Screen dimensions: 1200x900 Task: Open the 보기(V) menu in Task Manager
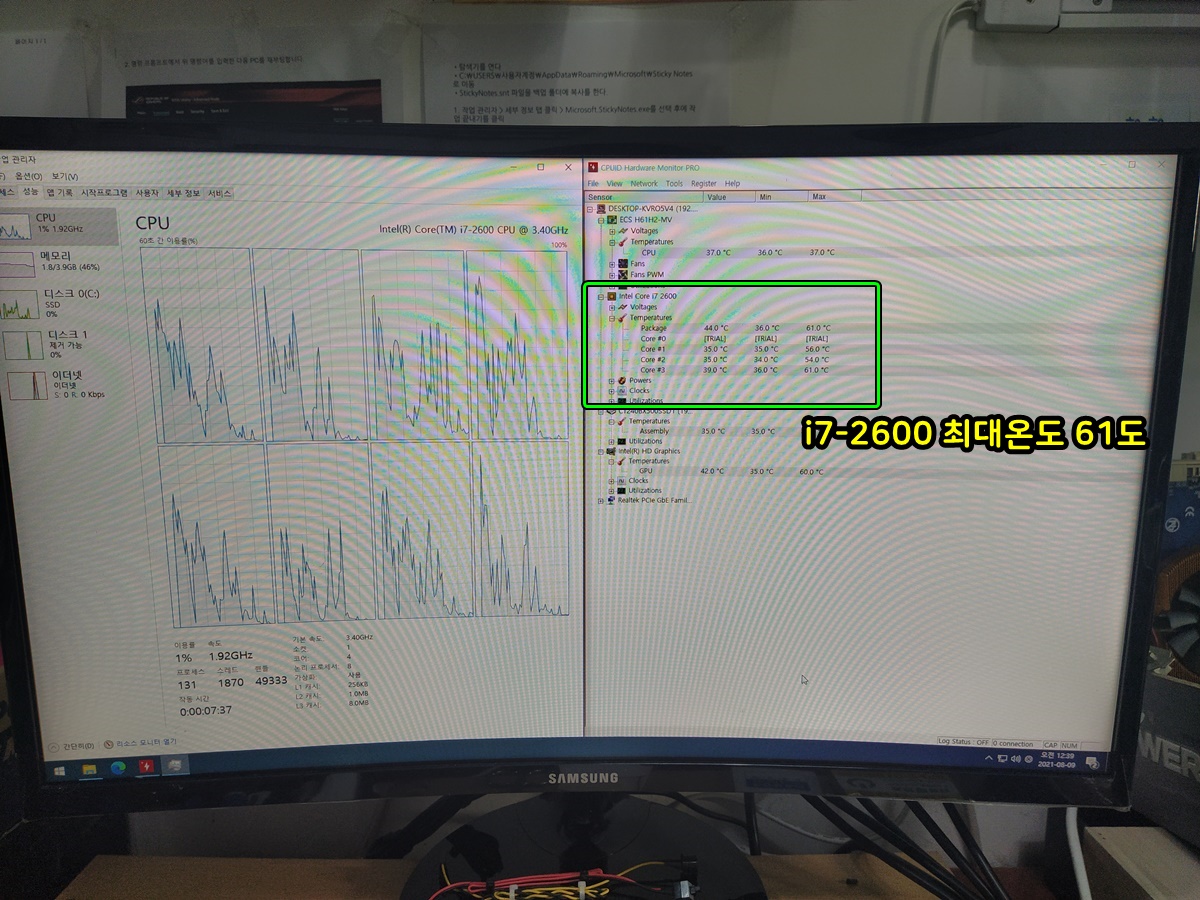click(66, 177)
